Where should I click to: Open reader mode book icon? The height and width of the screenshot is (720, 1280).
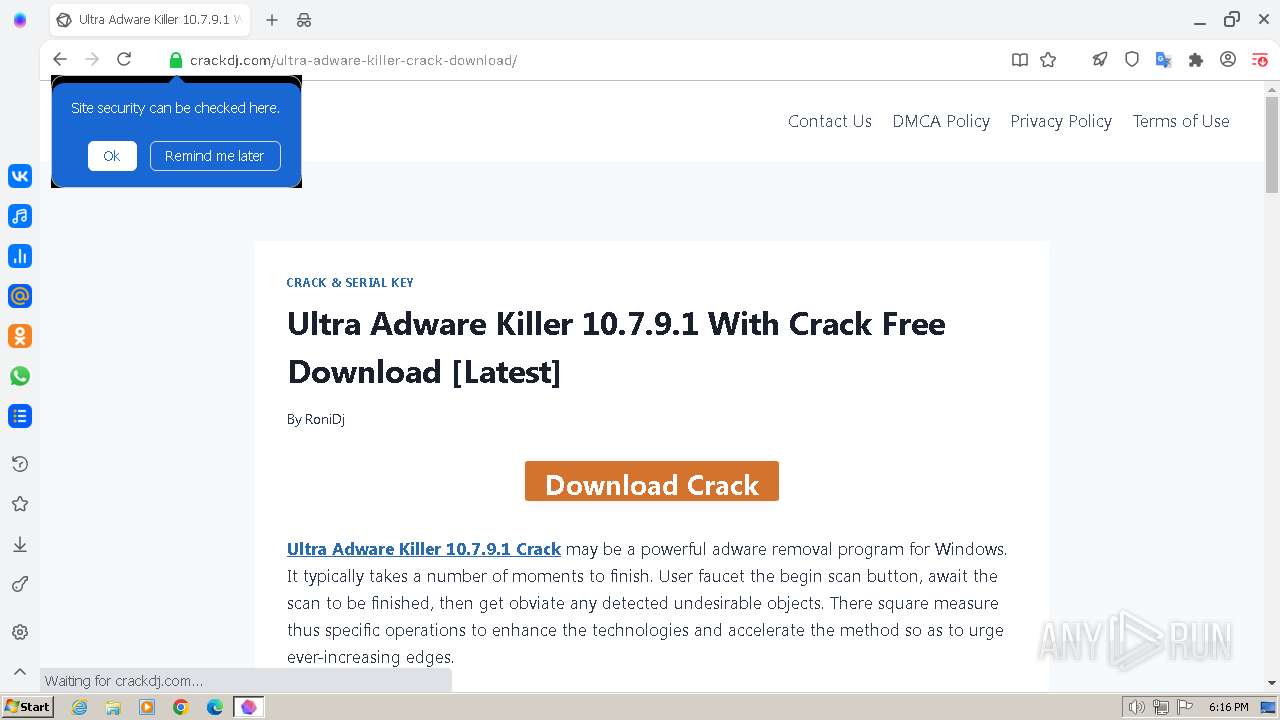pos(1020,60)
